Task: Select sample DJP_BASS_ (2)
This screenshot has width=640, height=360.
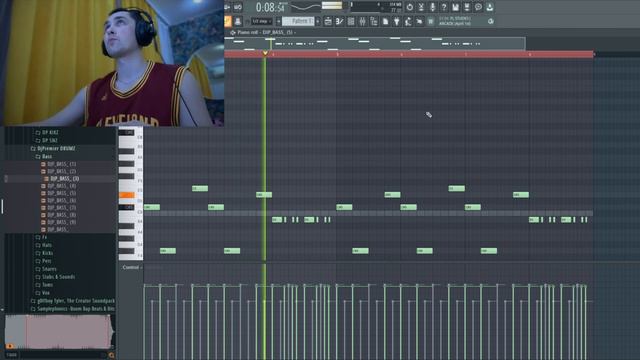Action: click(x=58, y=171)
